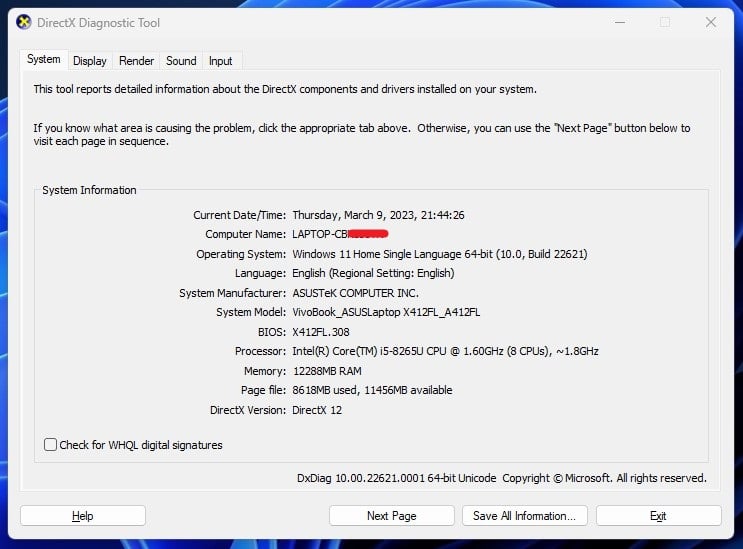Open the Display tab
Screen dimensions: 743x549
coord(90,61)
